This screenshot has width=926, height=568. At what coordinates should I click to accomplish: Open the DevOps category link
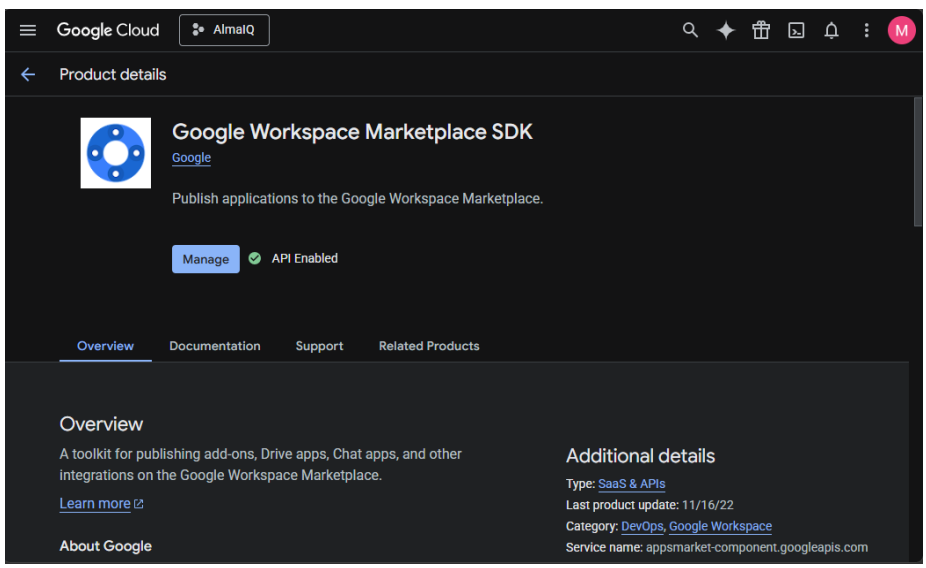pos(642,526)
